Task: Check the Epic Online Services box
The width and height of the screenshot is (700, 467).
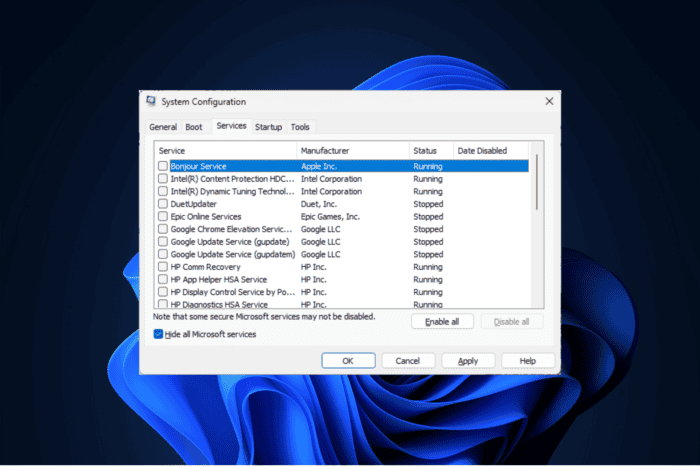Action: 163,216
